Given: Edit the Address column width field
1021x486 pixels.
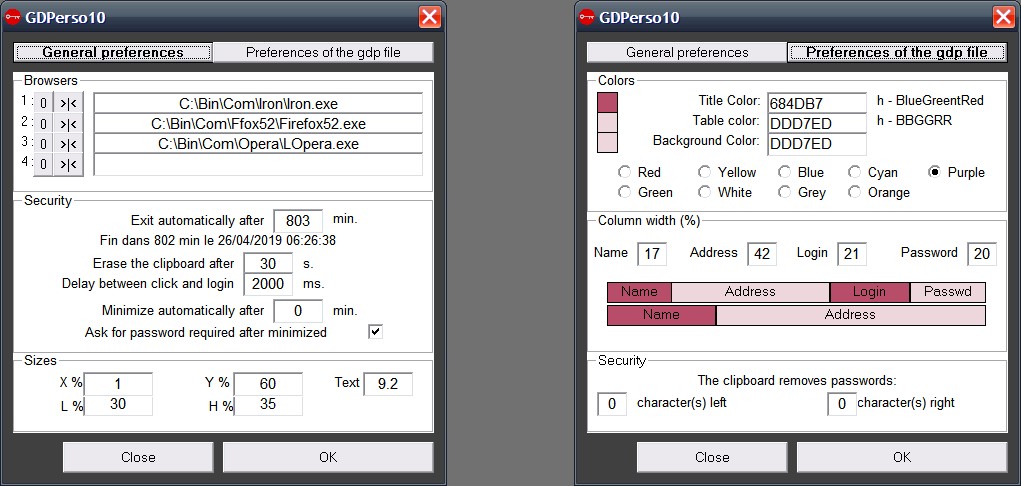Looking at the screenshot, I should pos(762,254).
